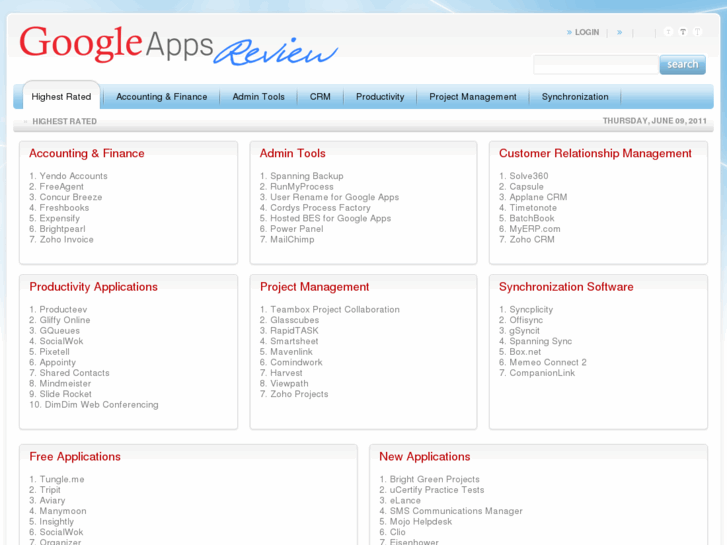The image size is (727, 545).
Task: Open GQueues entry
Action: (59, 331)
